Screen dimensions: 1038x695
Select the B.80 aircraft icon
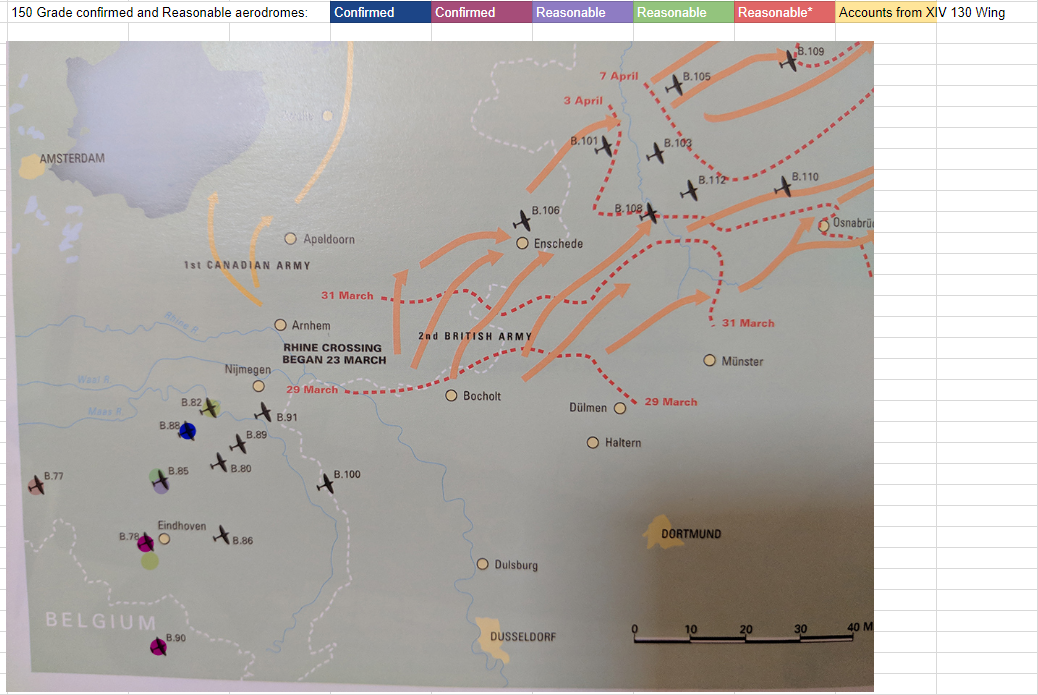(x=219, y=462)
